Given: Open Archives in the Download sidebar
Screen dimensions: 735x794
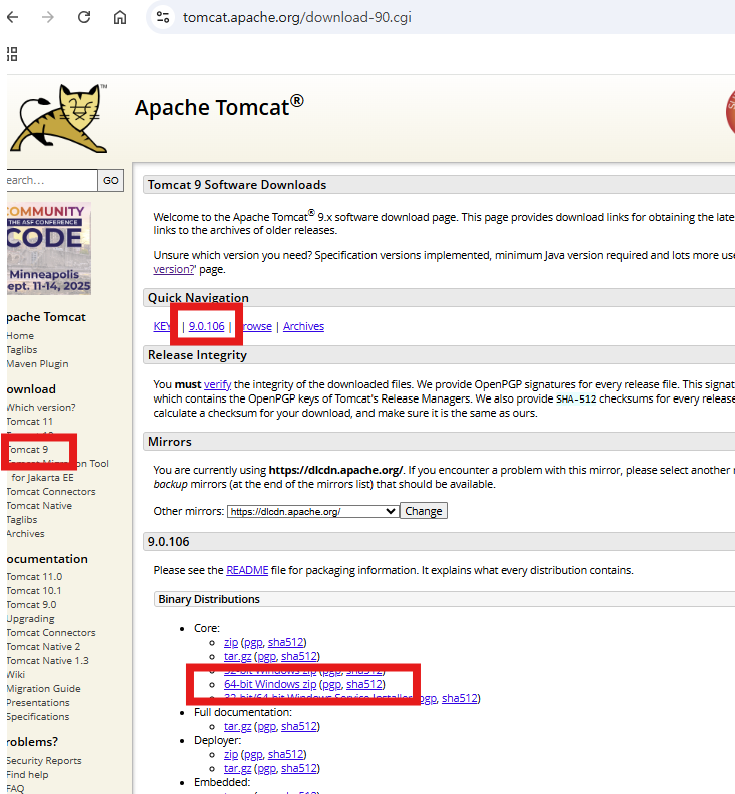Looking at the screenshot, I should coord(25,534).
